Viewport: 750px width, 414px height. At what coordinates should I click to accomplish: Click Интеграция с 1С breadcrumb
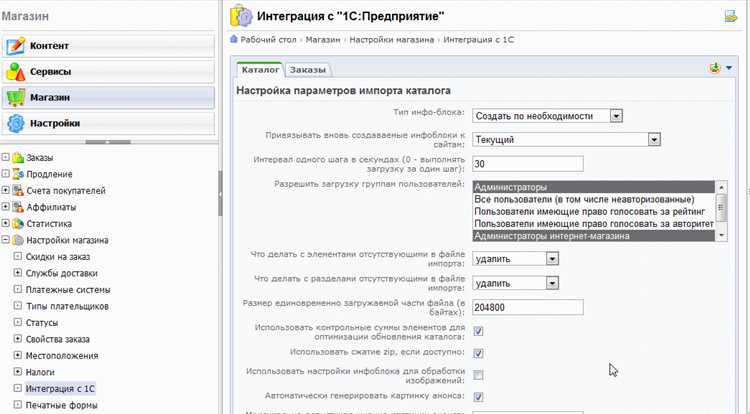coord(478,40)
